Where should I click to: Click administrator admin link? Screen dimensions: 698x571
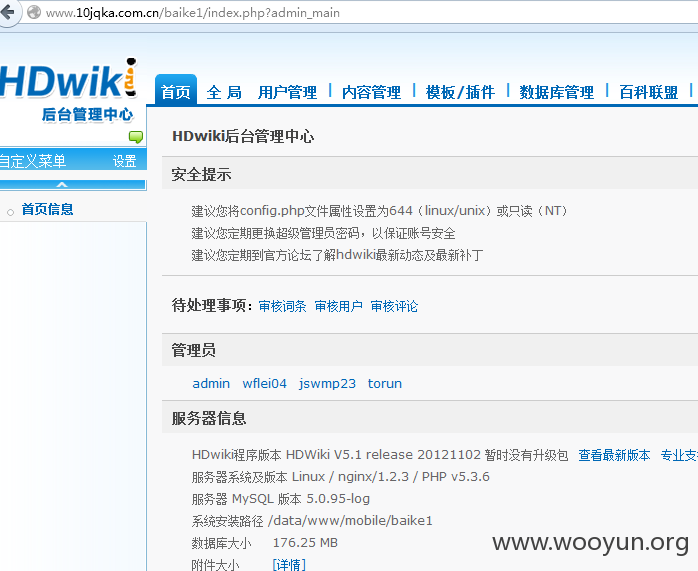pos(211,384)
